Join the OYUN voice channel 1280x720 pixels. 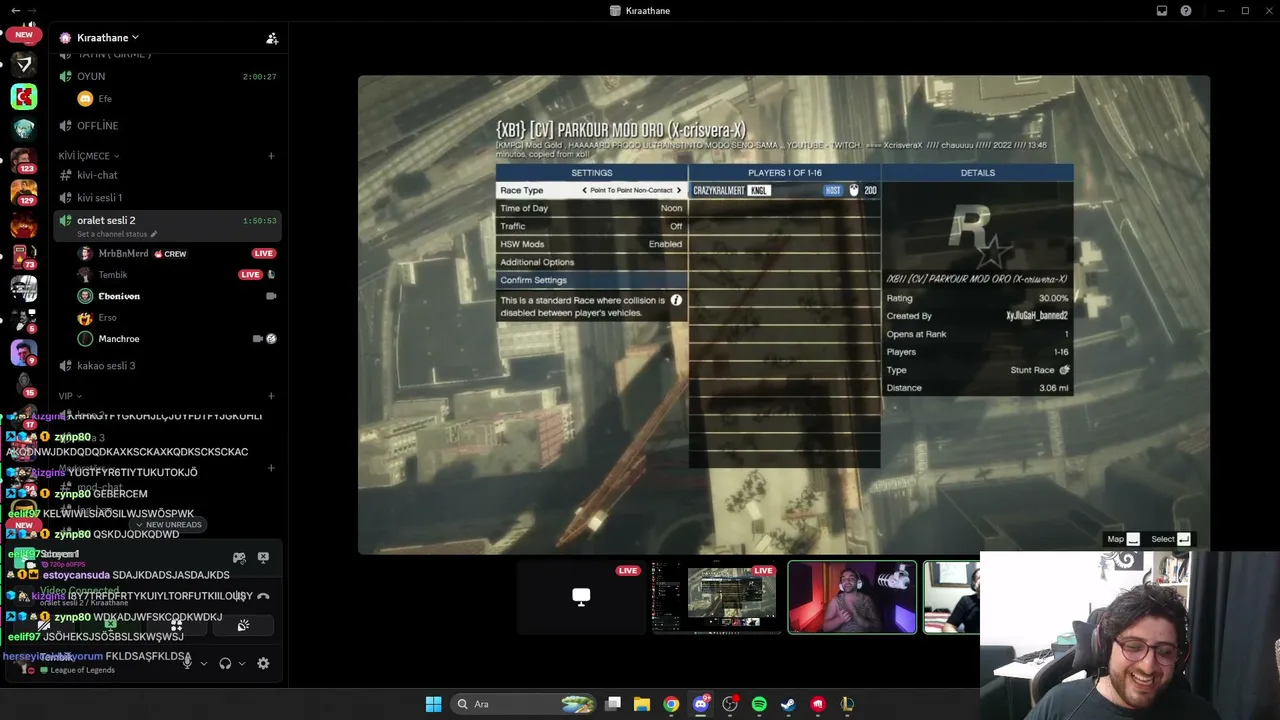click(168, 76)
